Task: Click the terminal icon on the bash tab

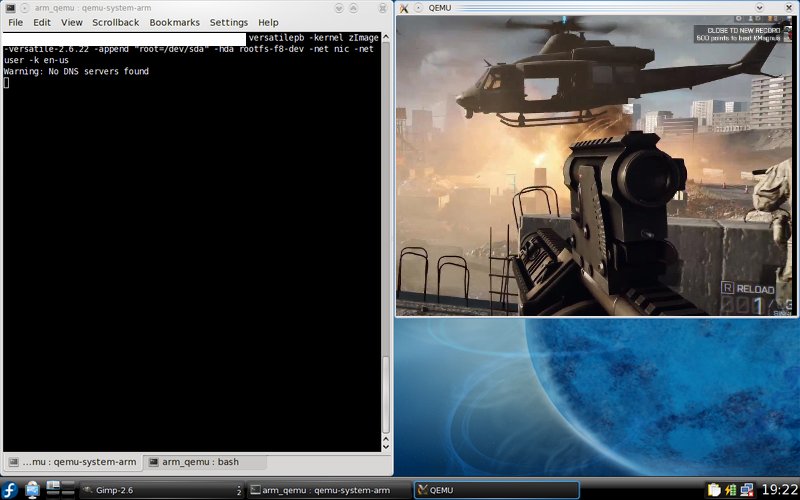Action: 153,462
